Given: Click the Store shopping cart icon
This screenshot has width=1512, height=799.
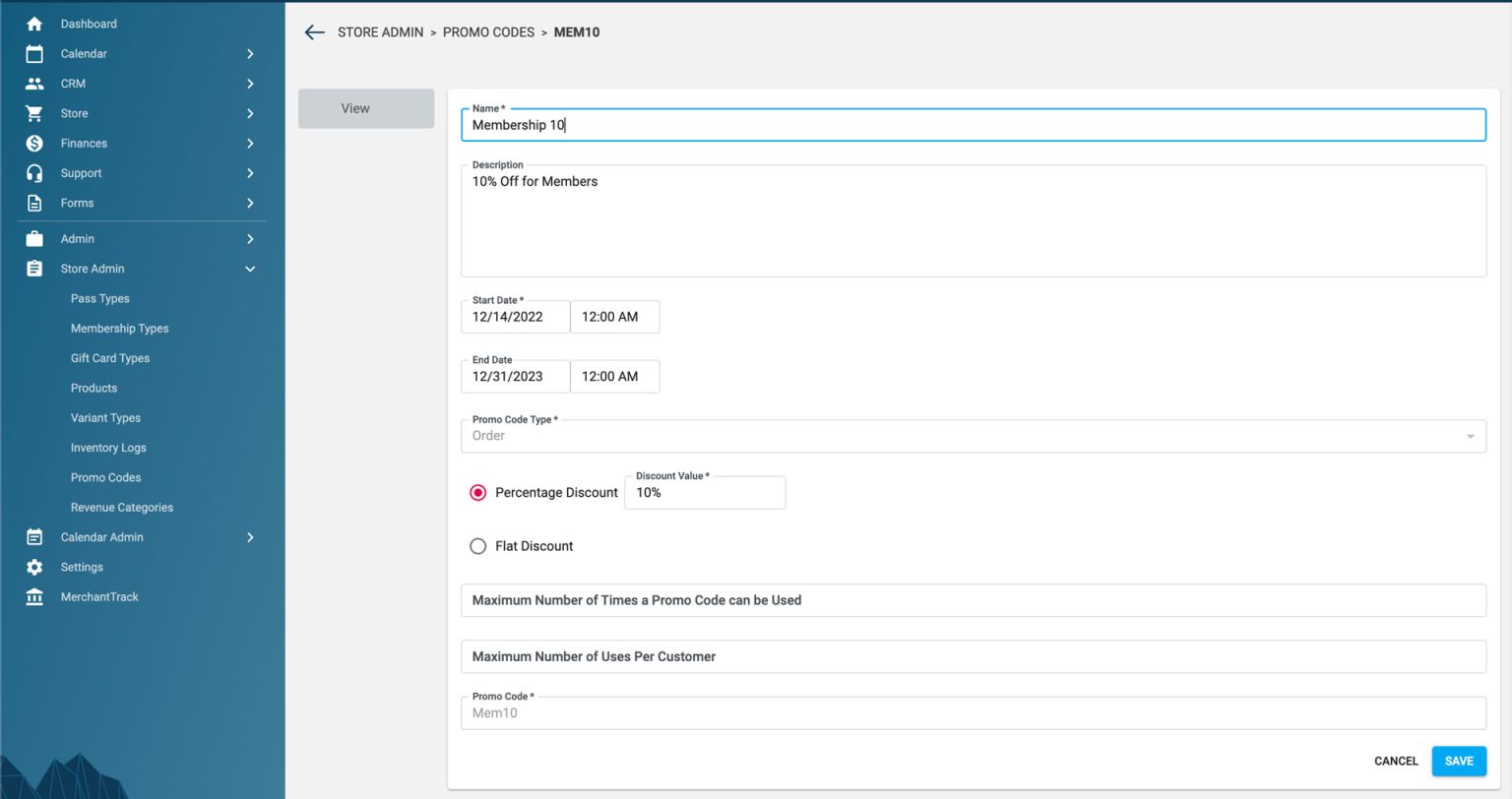Looking at the screenshot, I should coord(34,113).
